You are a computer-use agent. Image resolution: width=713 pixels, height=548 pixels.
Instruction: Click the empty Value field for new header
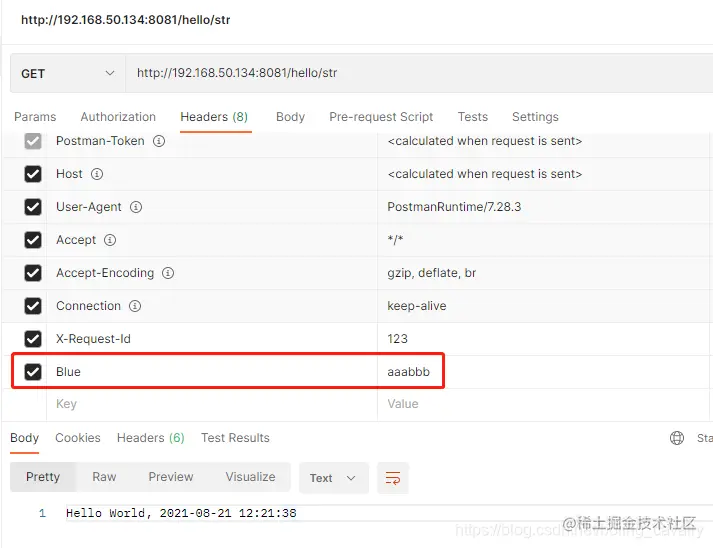point(543,404)
